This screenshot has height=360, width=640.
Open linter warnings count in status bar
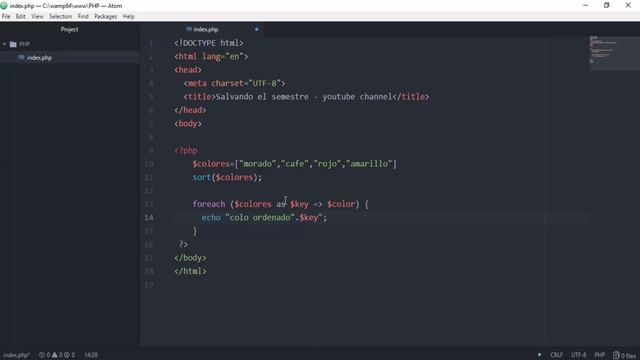57,355
